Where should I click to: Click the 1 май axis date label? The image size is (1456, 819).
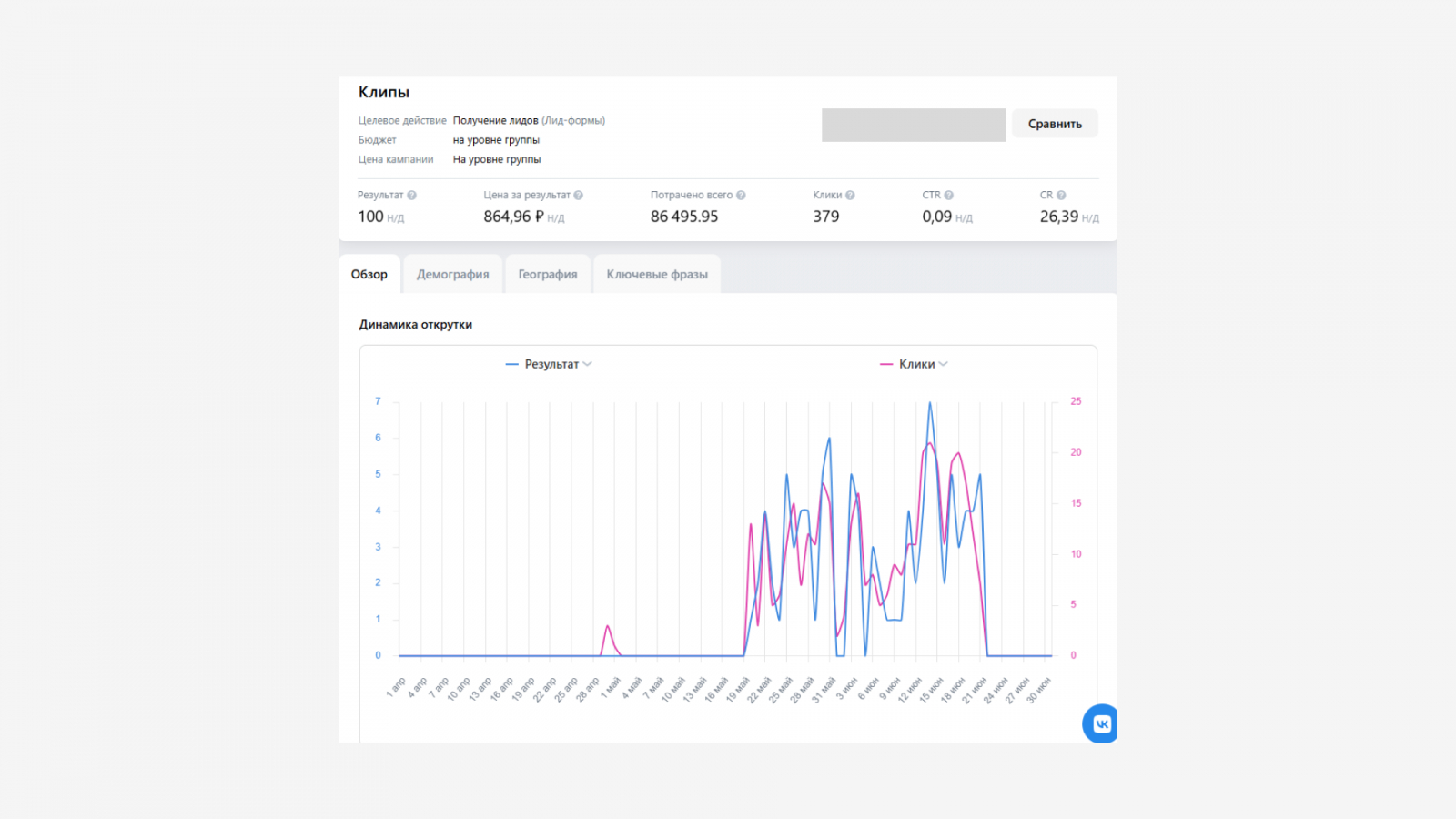611,686
